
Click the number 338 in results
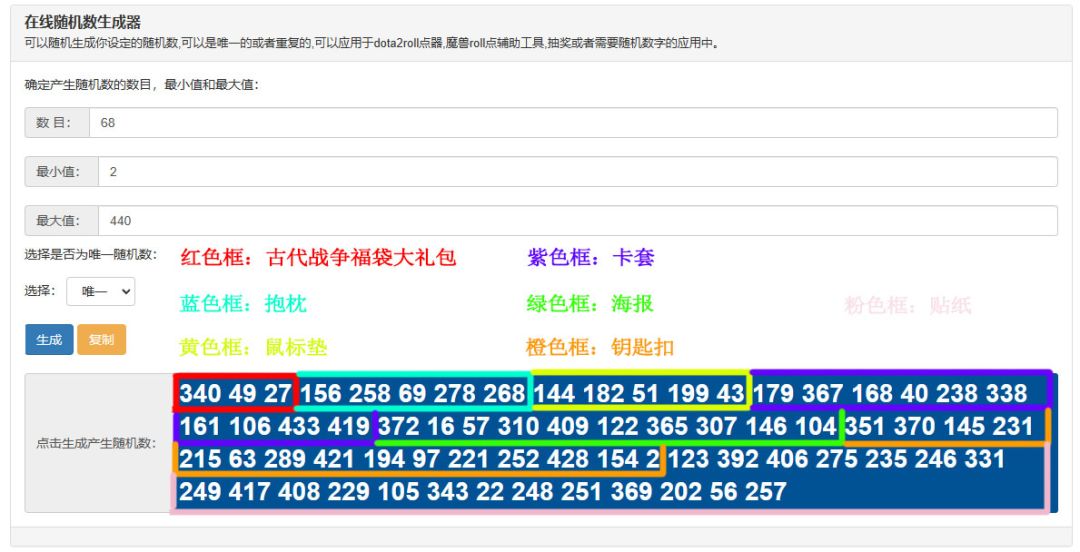click(1007, 393)
